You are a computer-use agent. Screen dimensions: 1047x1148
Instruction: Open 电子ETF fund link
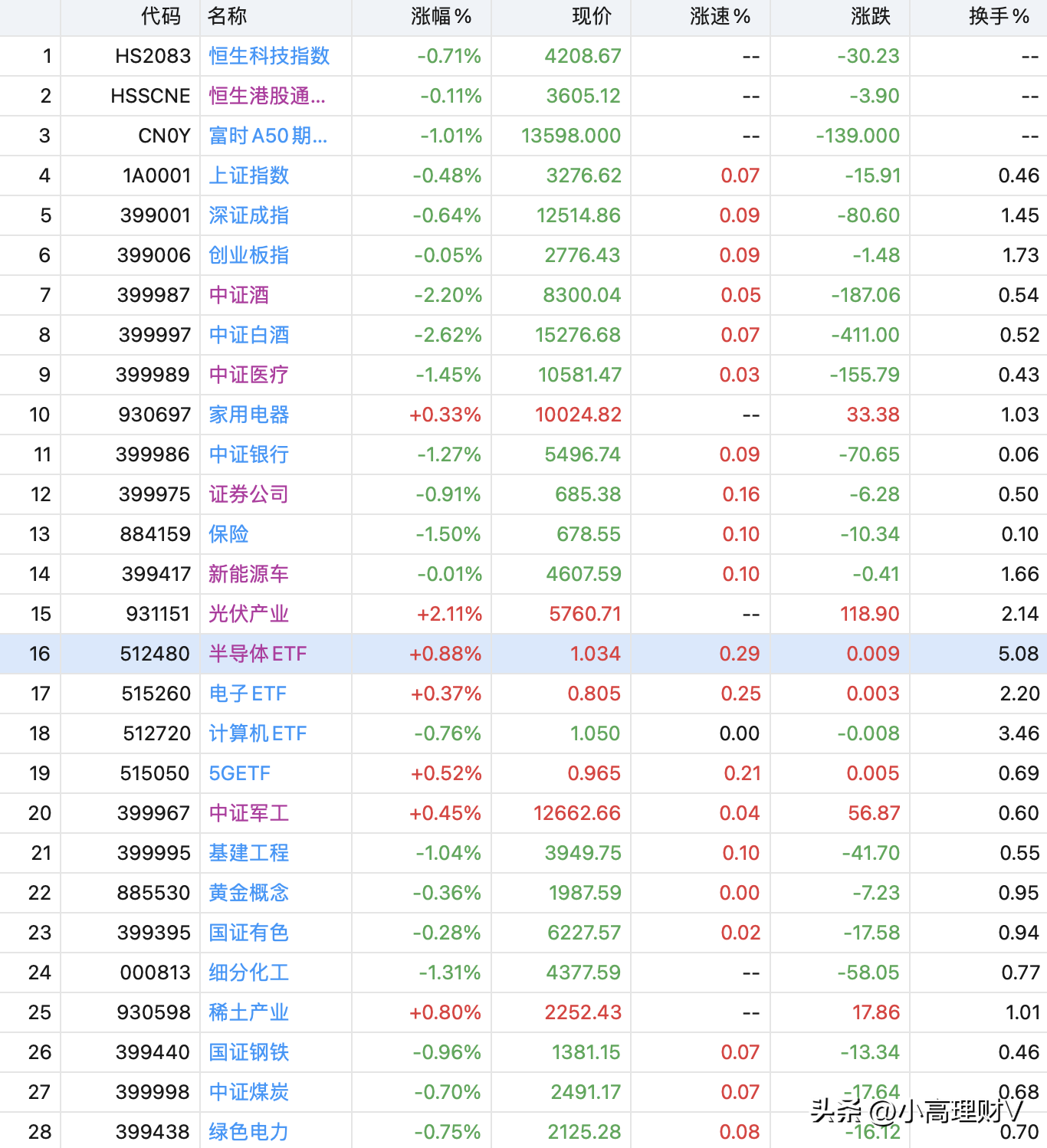248,694
